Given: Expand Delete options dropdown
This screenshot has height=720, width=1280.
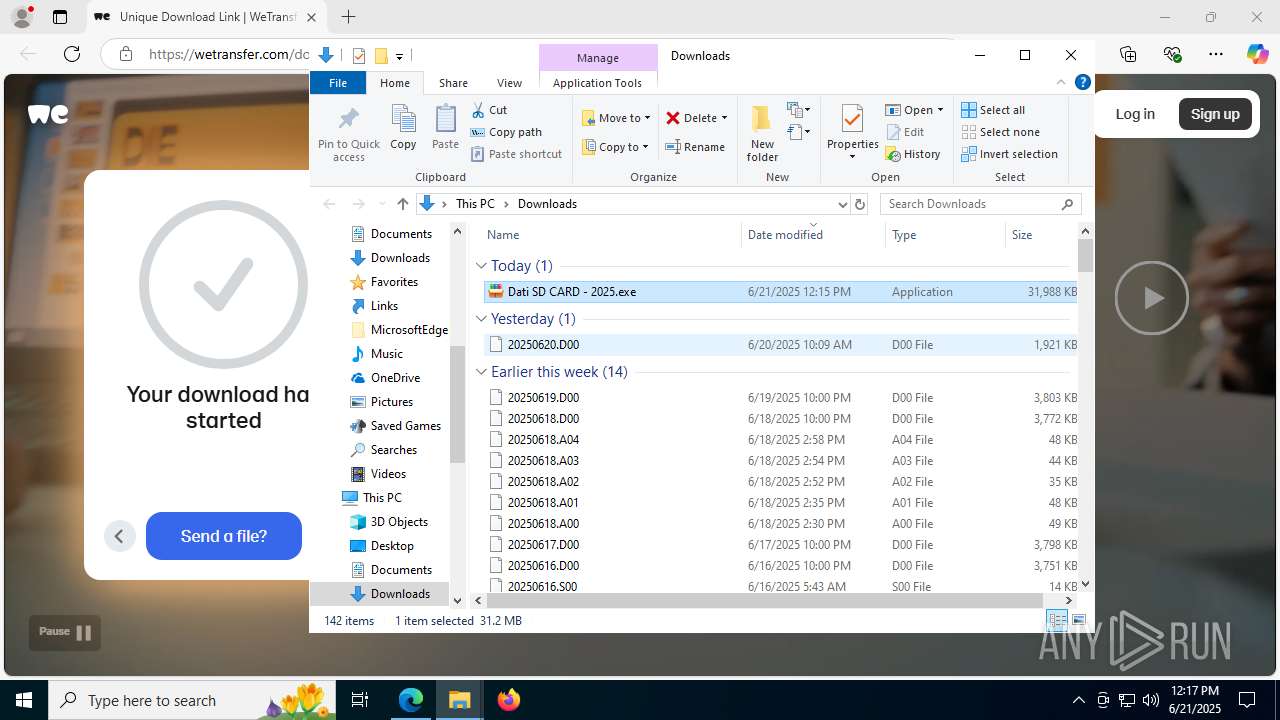Looking at the screenshot, I should [724, 118].
